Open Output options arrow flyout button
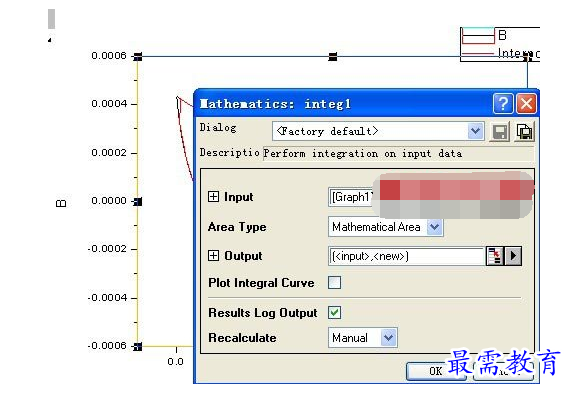 [x=513, y=256]
